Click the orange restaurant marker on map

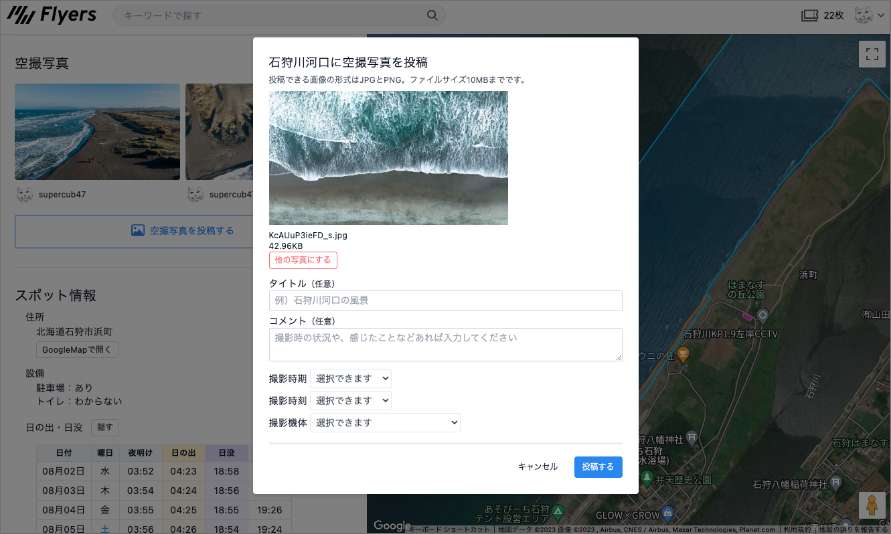point(683,353)
